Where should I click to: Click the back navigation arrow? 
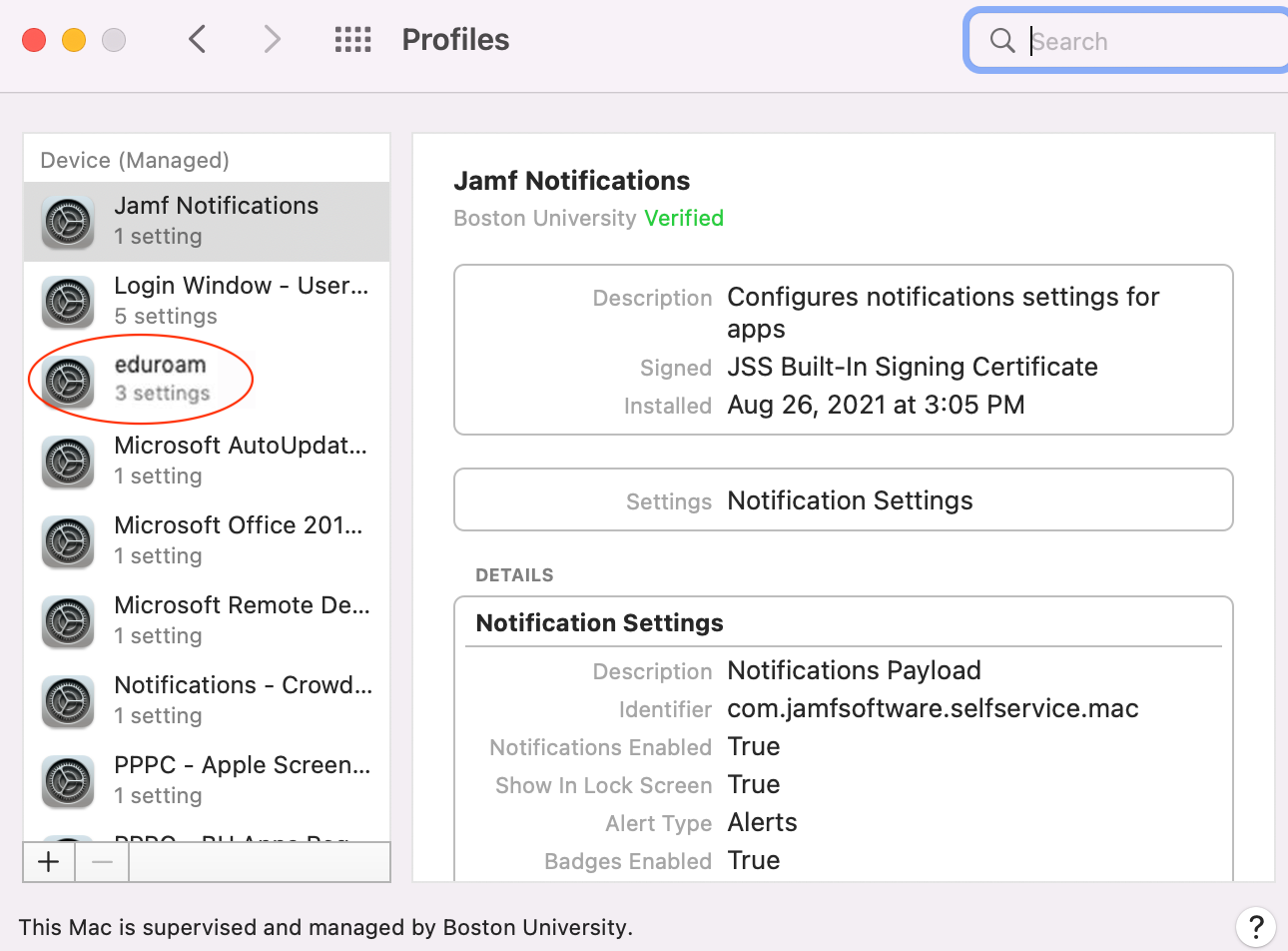click(198, 40)
